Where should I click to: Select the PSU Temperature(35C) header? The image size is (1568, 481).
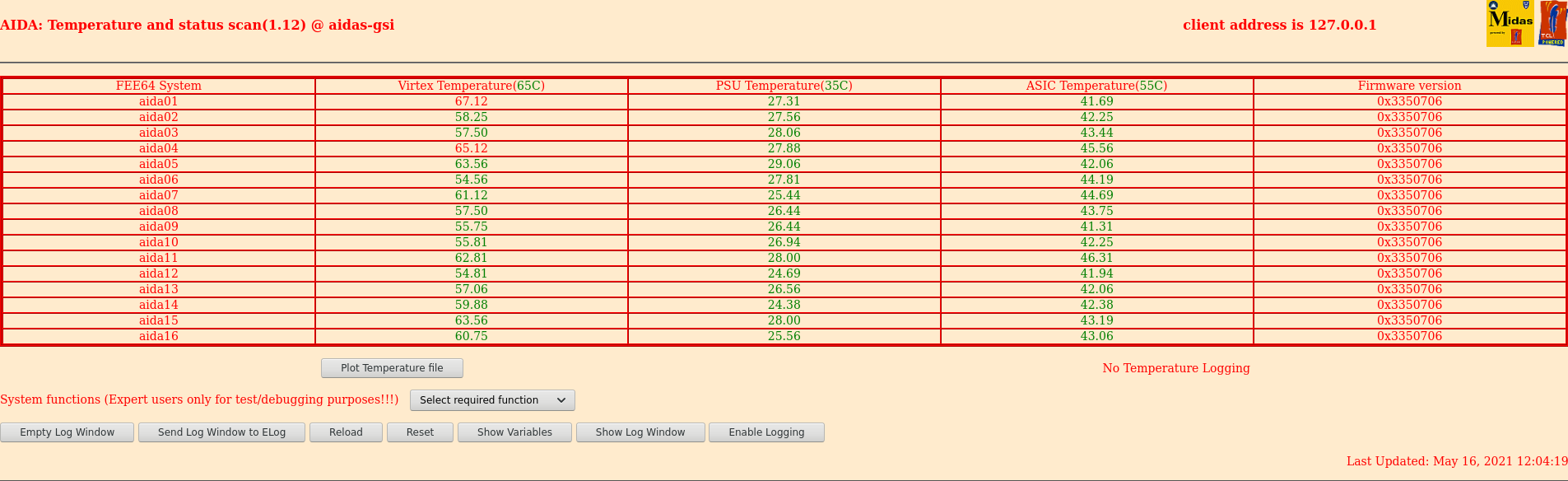pyautogui.click(x=784, y=86)
